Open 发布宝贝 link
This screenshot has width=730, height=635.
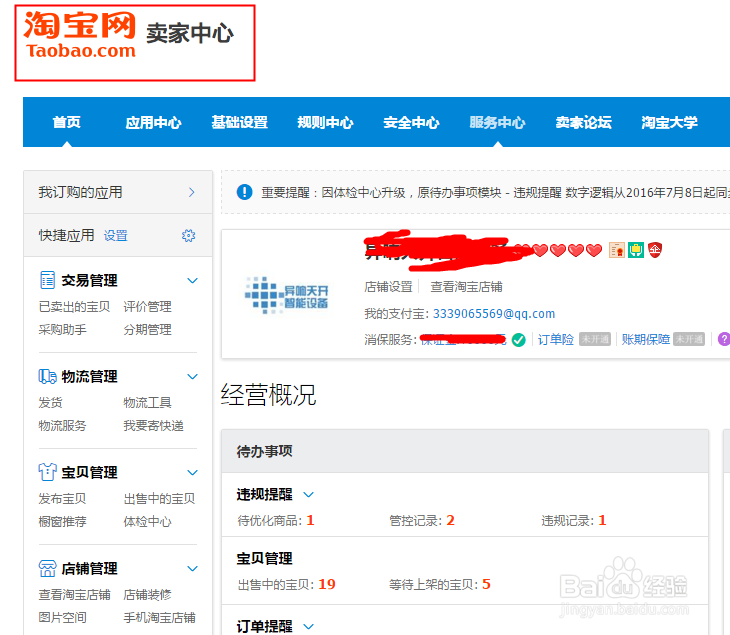coord(62,499)
